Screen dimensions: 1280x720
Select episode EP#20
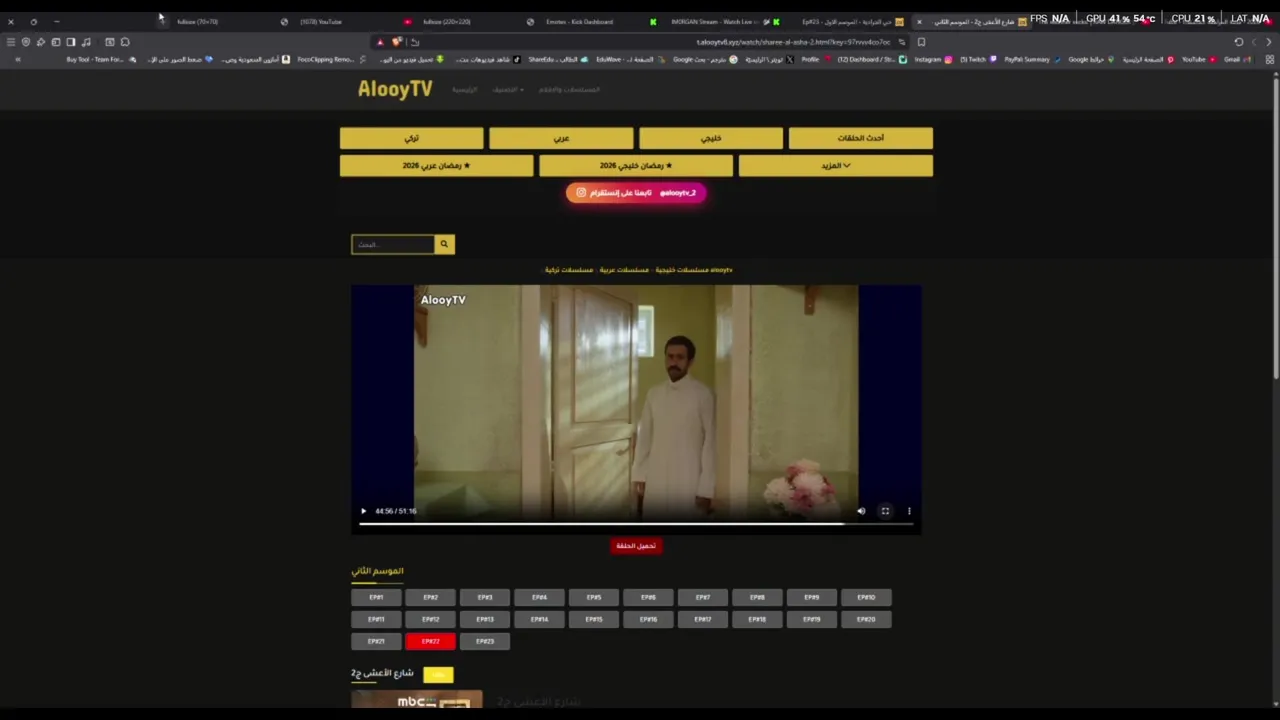click(x=866, y=620)
